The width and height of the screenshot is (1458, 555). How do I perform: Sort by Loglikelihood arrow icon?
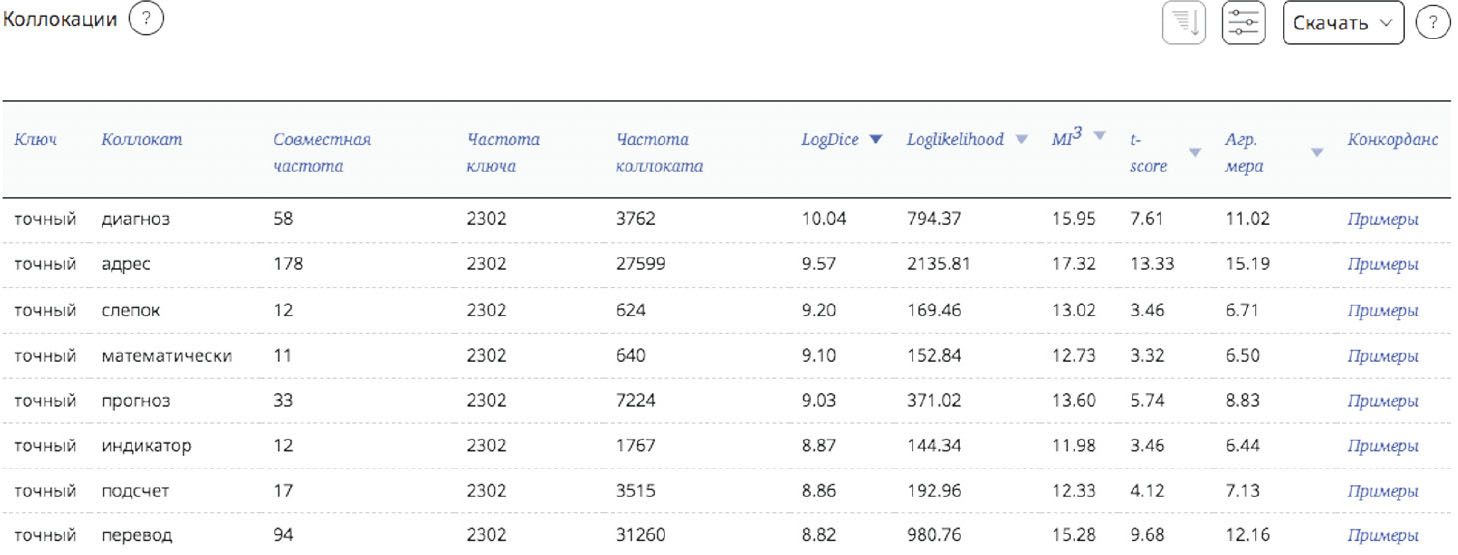1021,140
